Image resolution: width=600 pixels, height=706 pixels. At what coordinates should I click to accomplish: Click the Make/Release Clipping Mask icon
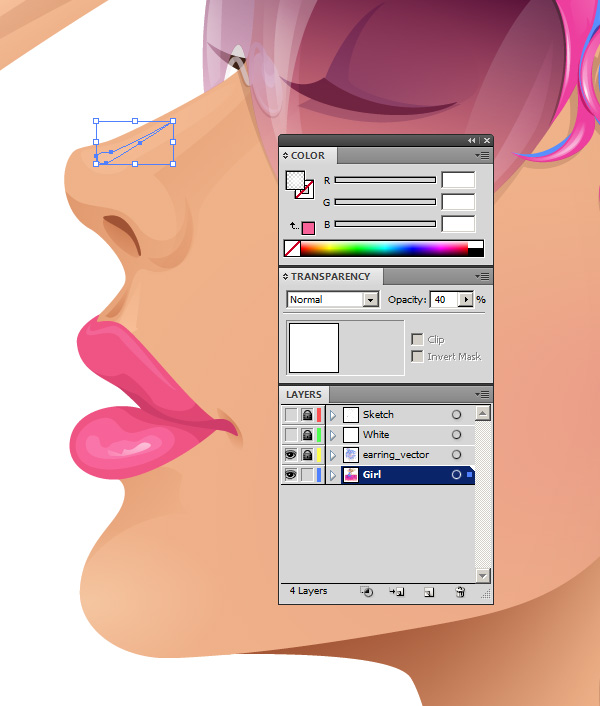(x=367, y=592)
